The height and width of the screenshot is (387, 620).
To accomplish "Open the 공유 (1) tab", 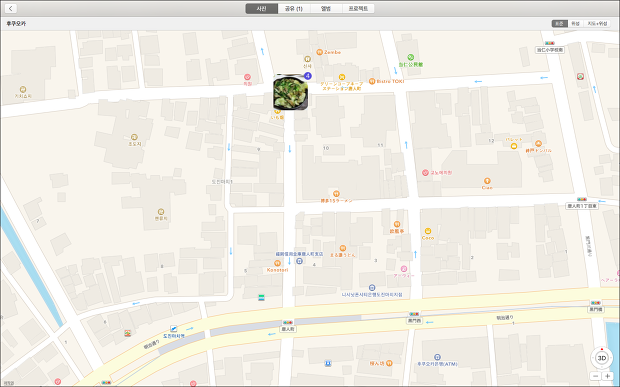I will click(294, 8).
